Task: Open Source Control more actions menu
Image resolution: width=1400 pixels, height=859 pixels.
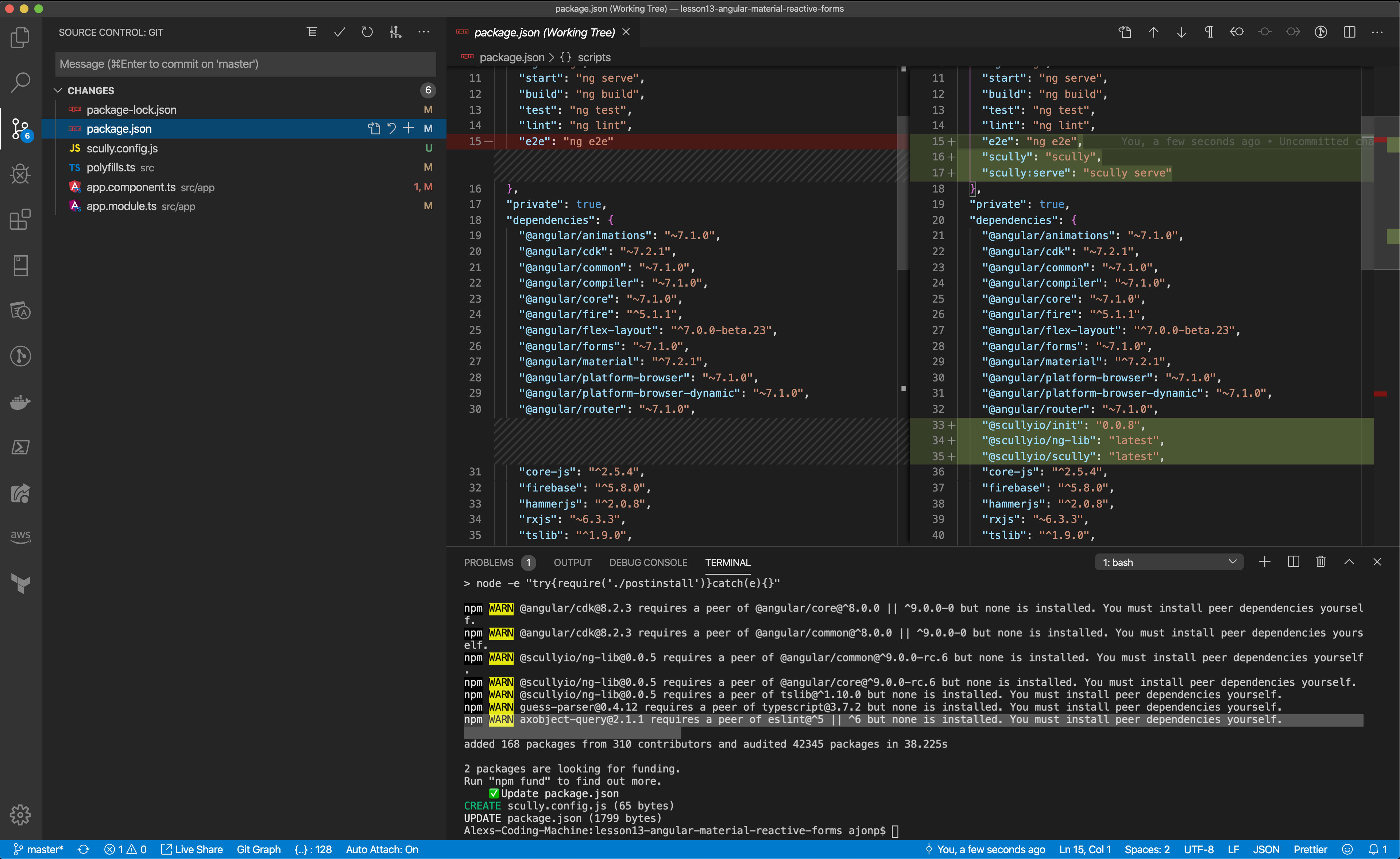Action: point(424,32)
